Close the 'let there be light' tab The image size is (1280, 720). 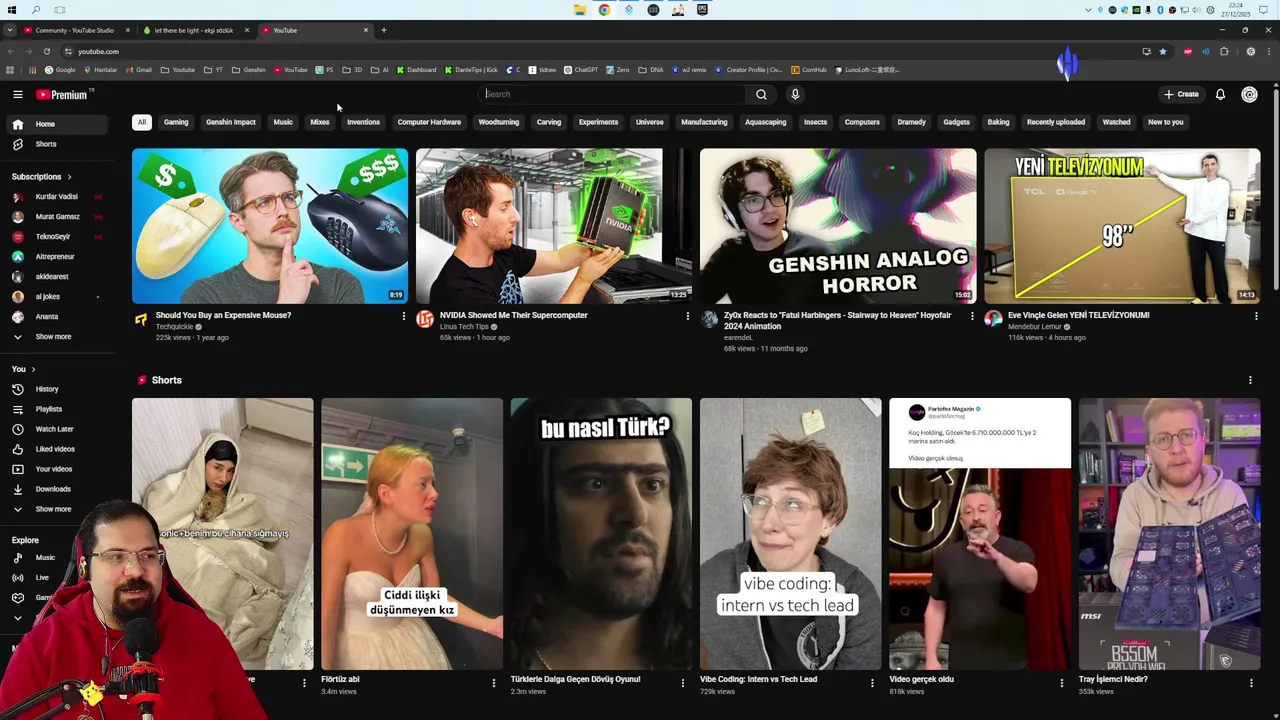click(x=246, y=30)
